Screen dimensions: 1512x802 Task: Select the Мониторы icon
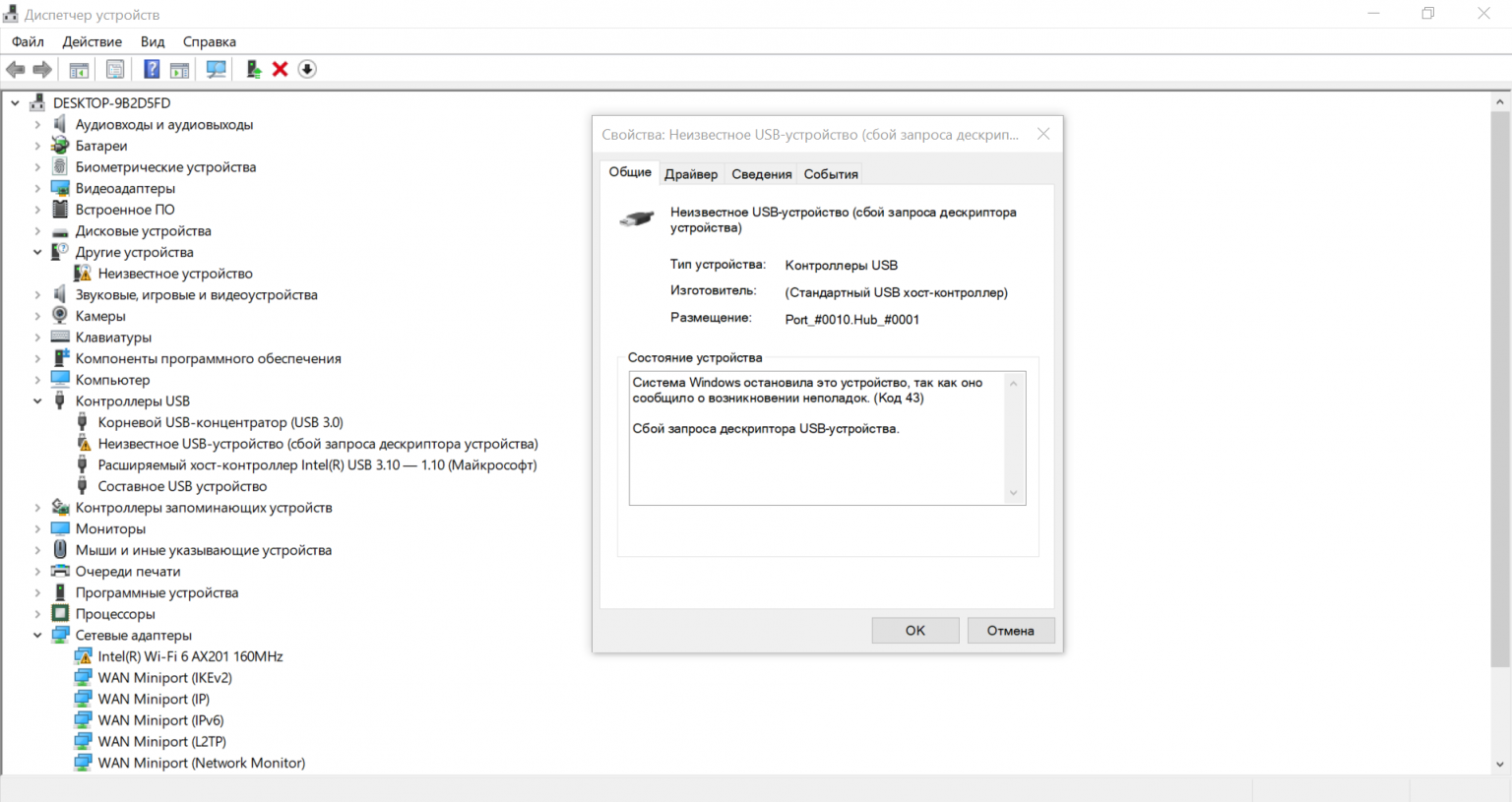tap(60, 528)
